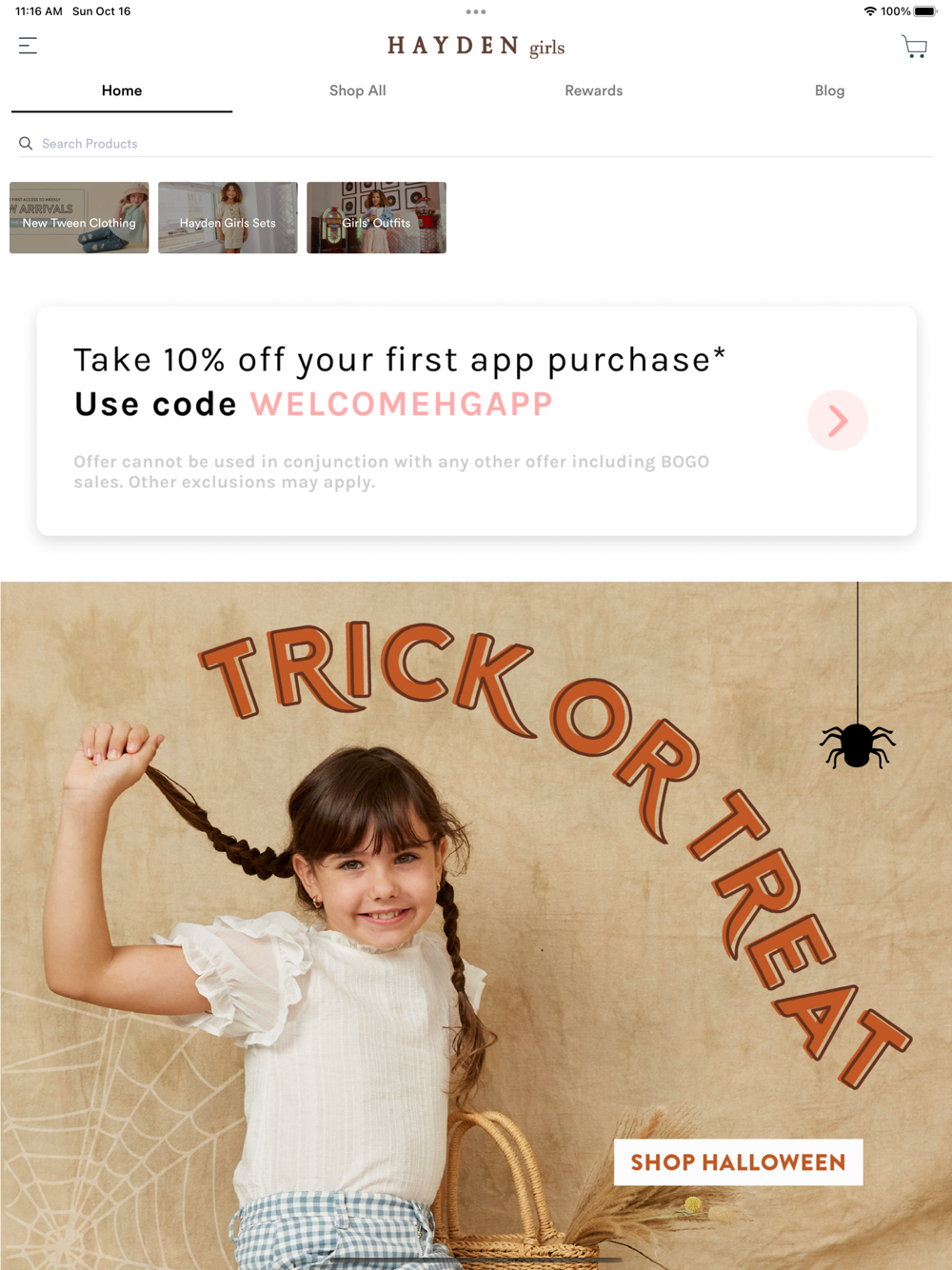Select the Home tab
Screen dimensions: 952x1270
122,90
